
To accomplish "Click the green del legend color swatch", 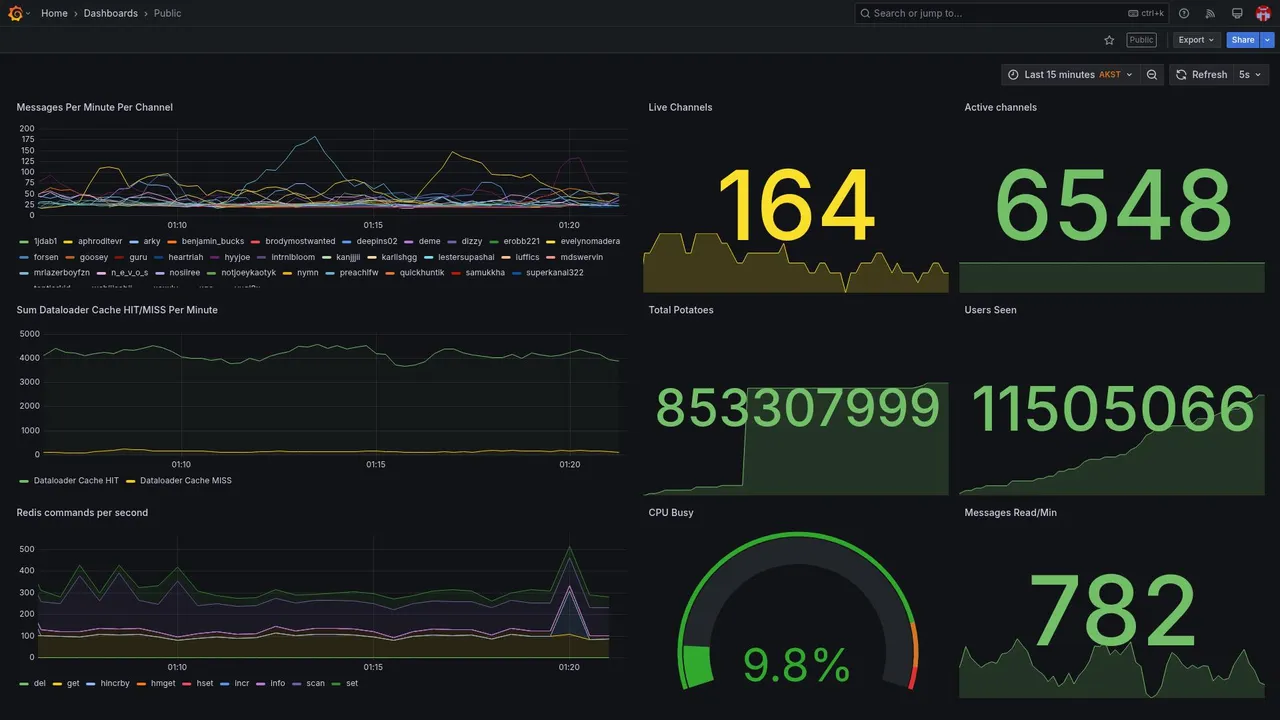I will [x=24, y=684].
